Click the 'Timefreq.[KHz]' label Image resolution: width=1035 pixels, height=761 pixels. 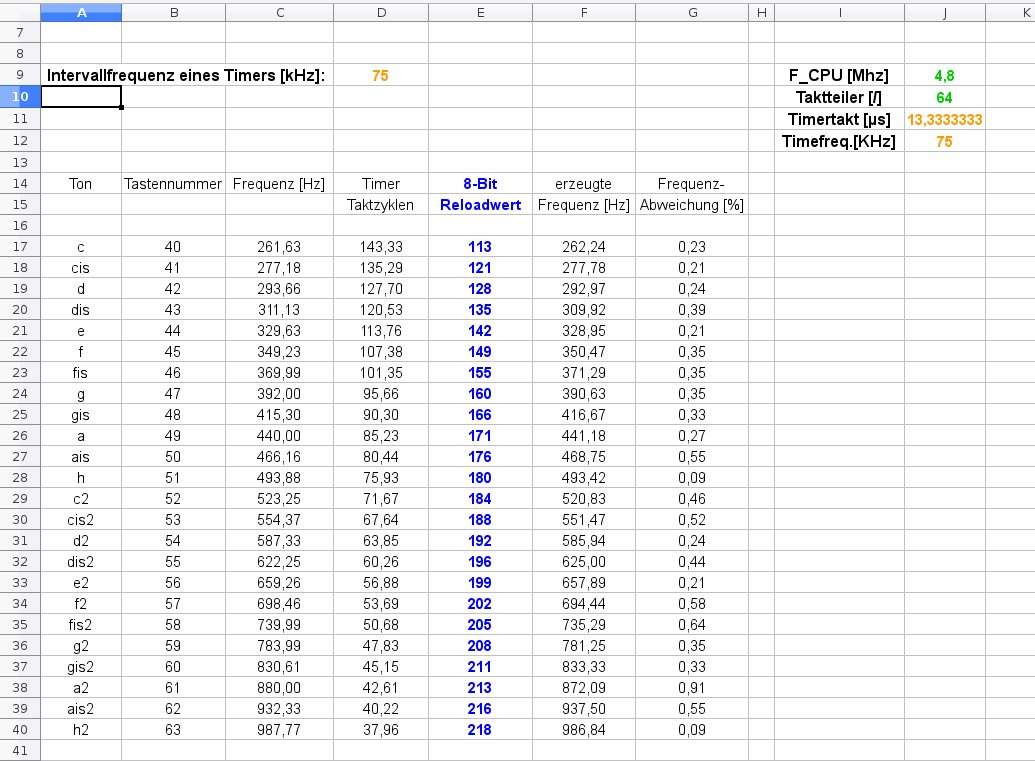(x=838, y=141)
